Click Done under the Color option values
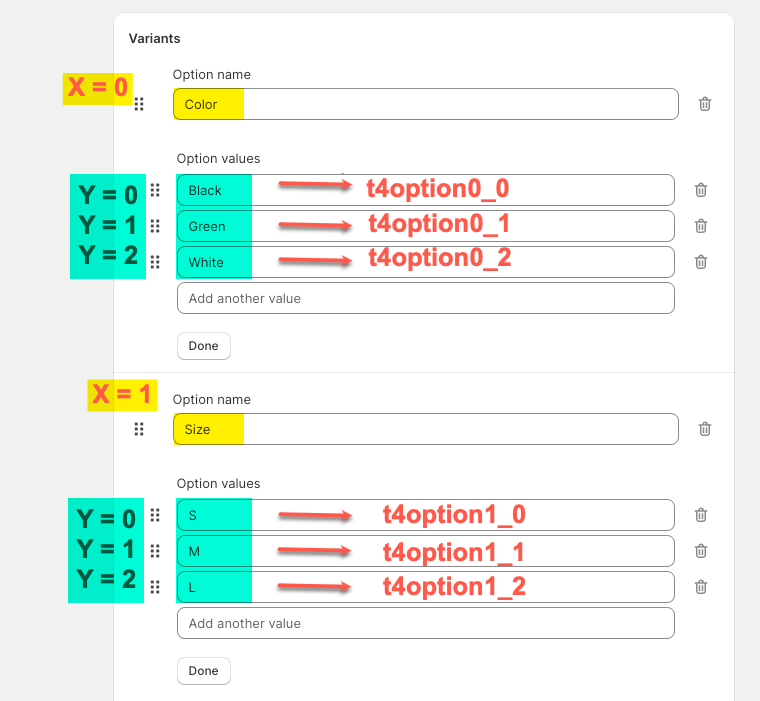Screen dimensions: 760x701 (x=204, y=346)
